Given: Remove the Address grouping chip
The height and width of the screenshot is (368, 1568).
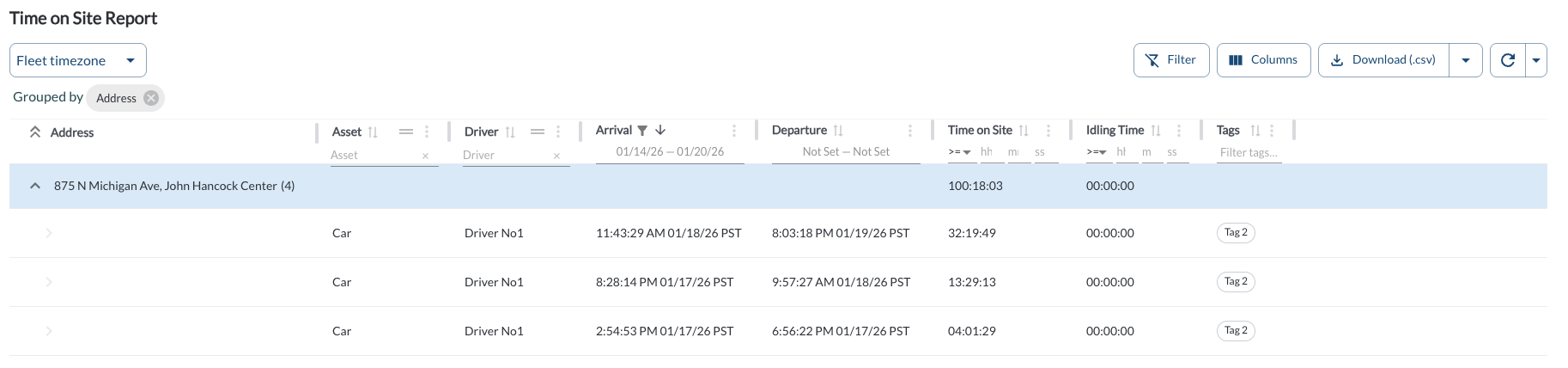Looking at the screenshot, I should click(151, 98).
